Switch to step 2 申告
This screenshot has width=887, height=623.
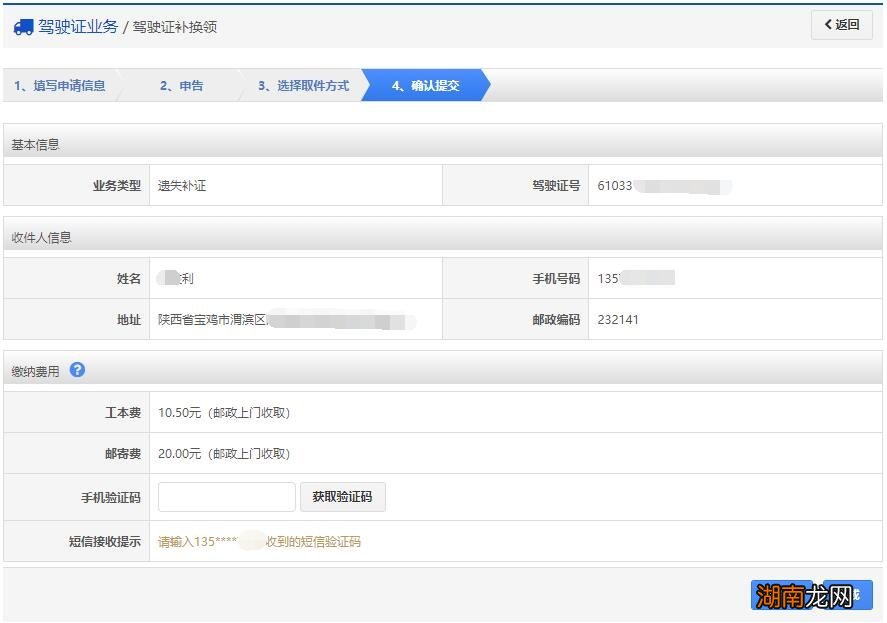pos(181,85)
